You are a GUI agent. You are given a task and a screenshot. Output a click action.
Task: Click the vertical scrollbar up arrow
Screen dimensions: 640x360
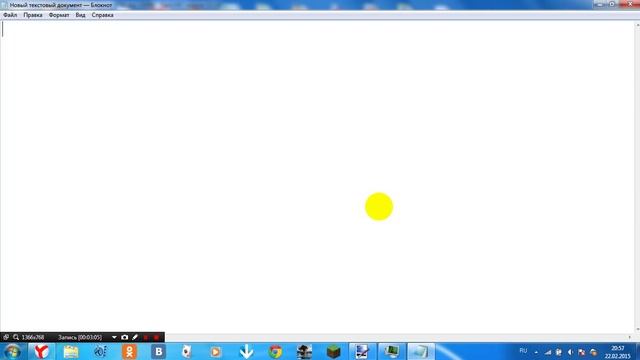coord(637,25)
